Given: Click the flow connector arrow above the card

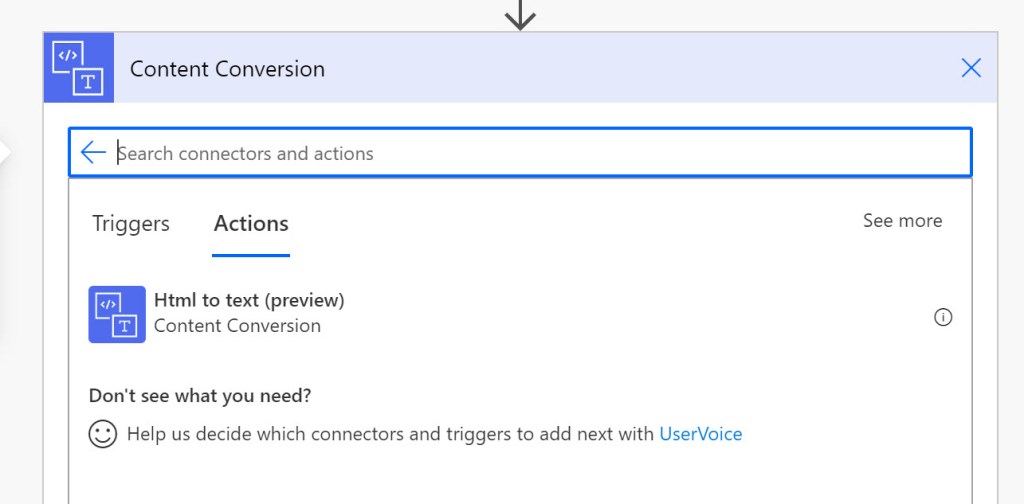Looking at the screenshot, I should (x=520, y=14).
